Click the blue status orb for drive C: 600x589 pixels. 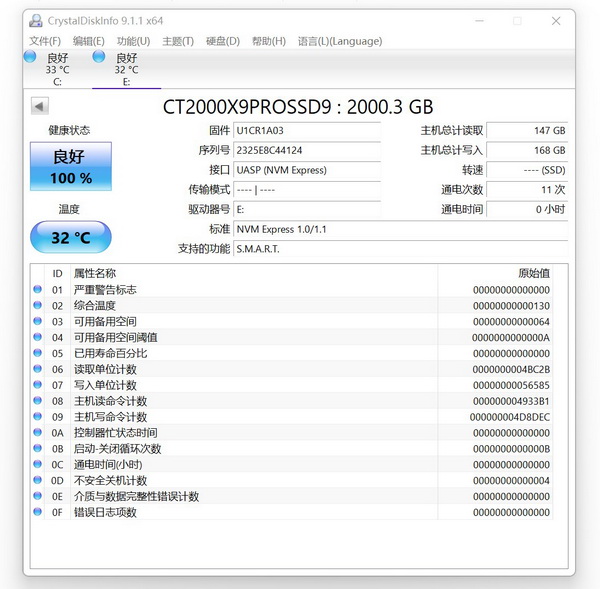pyautogui.click(x=30, y=57)
